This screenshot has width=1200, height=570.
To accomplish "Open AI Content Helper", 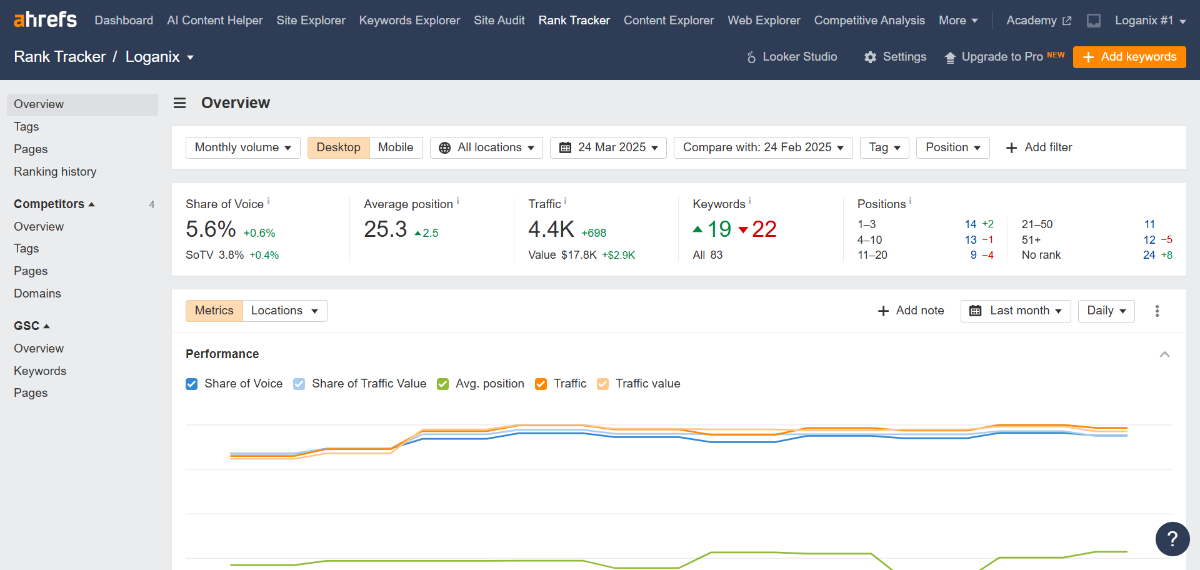I will pos(215,20).
